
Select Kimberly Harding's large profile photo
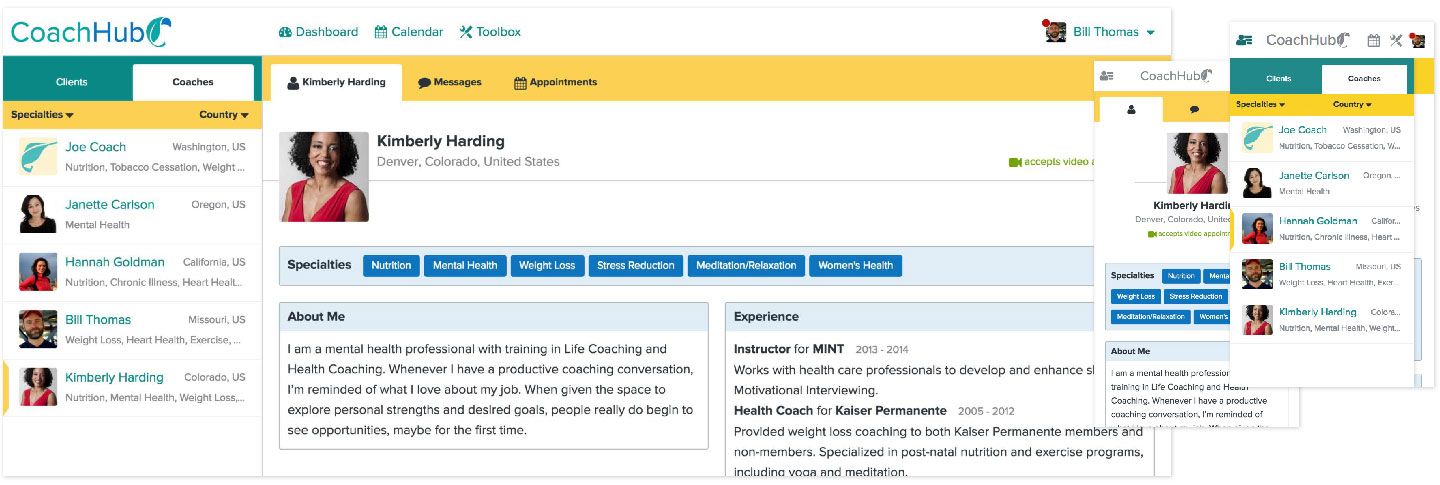click(x=324, y=177)
